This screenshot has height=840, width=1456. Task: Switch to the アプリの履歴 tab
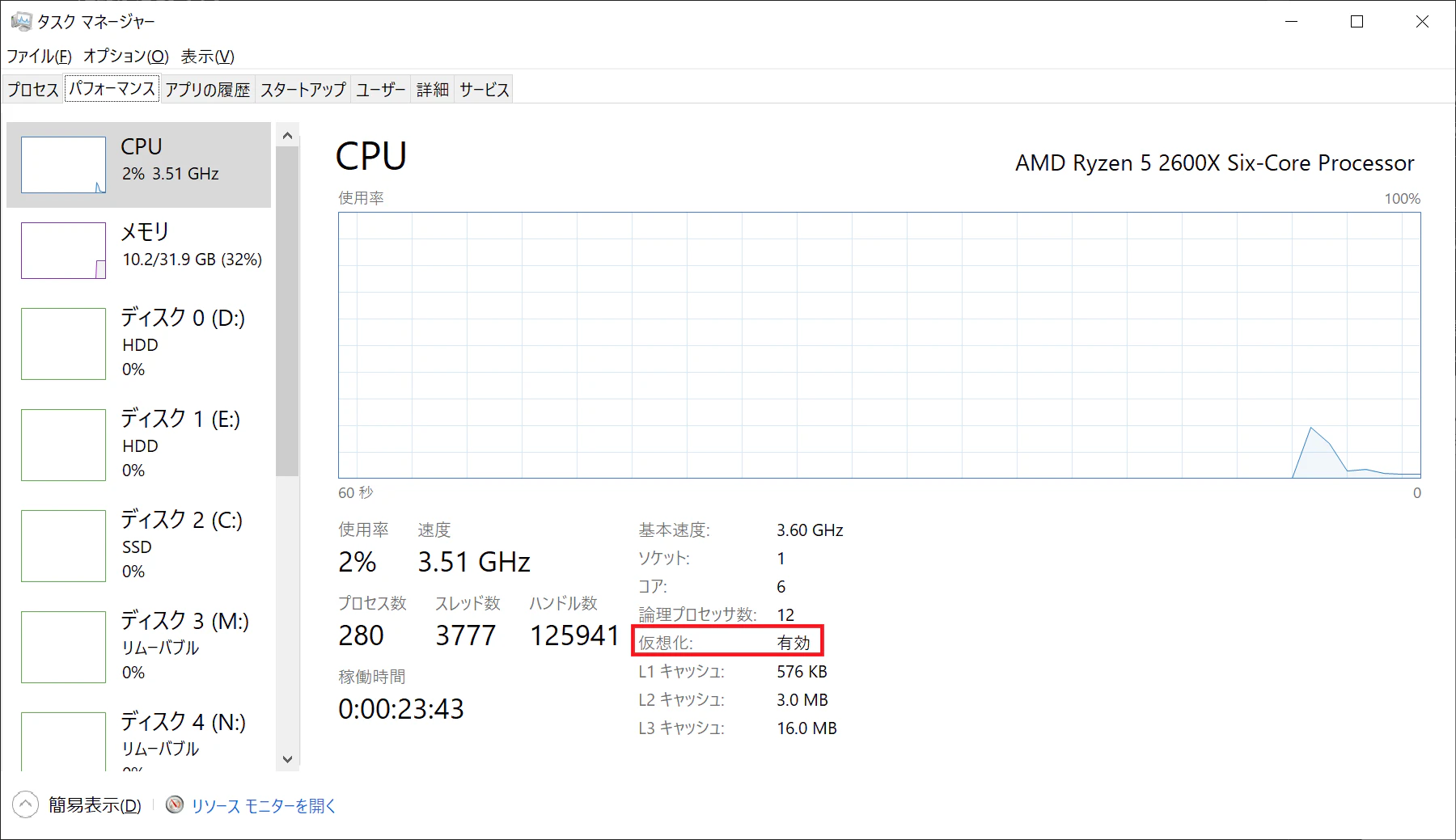click(208, 90)
